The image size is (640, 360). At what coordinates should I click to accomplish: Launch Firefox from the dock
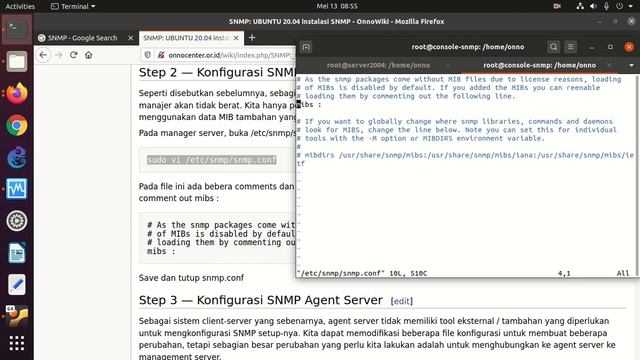point(17,93)
